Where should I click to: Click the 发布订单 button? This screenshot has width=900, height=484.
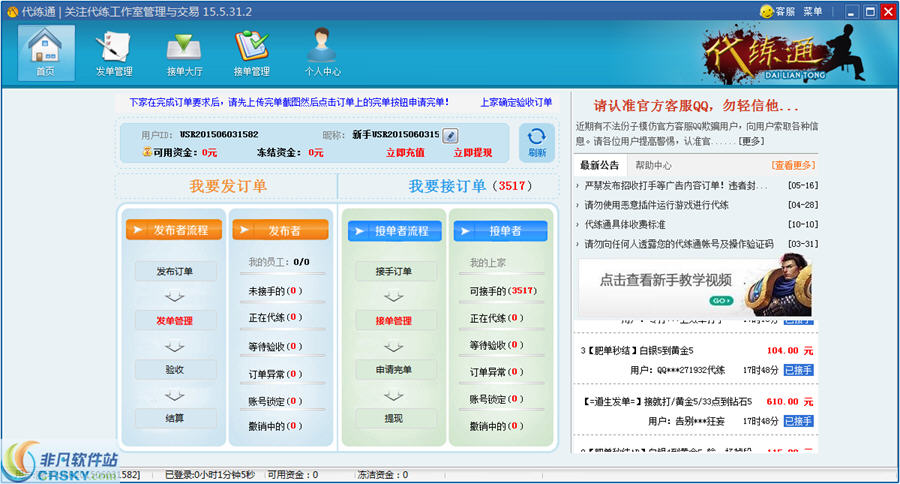point(175,271)
